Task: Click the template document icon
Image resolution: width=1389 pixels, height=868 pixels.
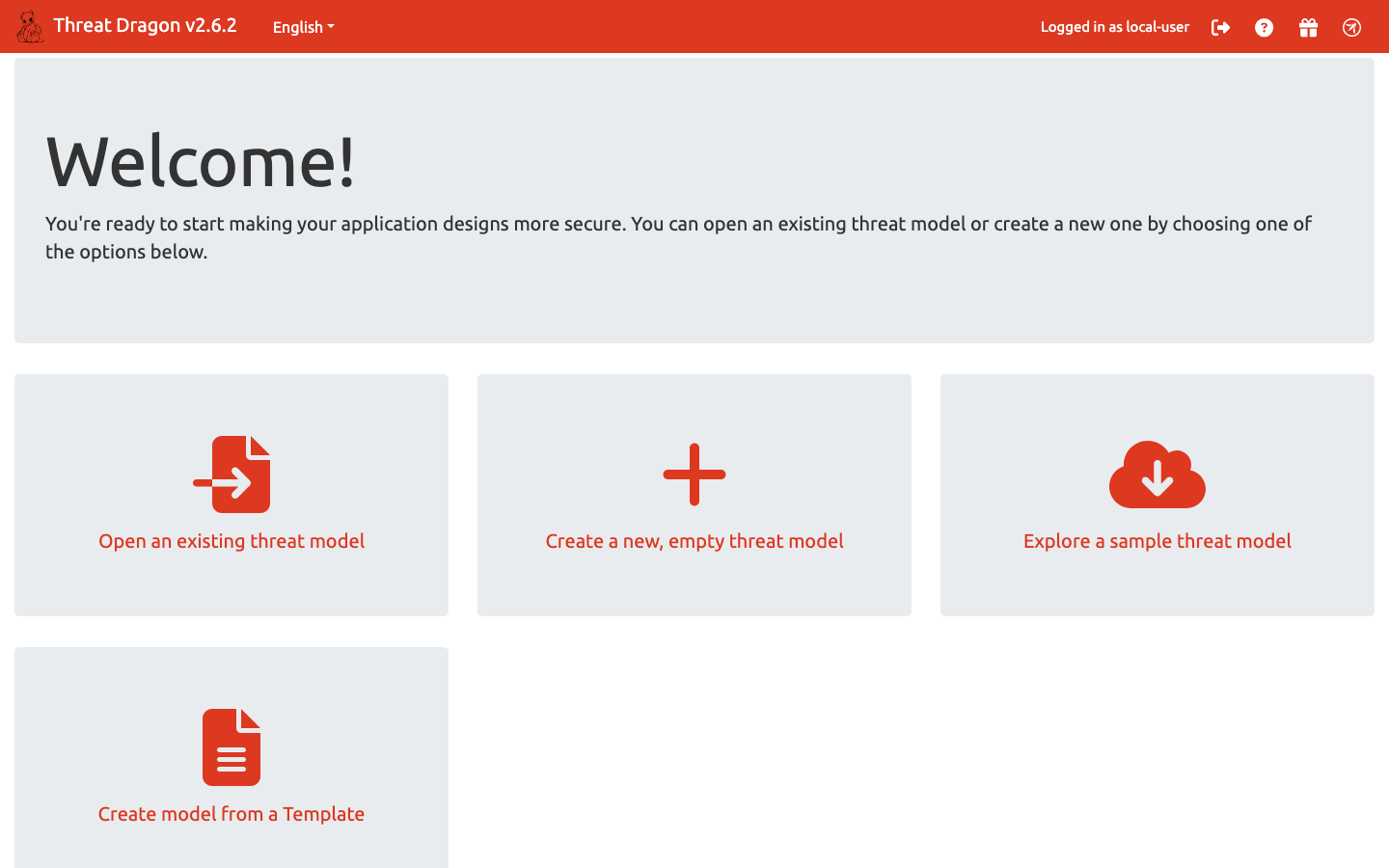Action: click(231, 747)
